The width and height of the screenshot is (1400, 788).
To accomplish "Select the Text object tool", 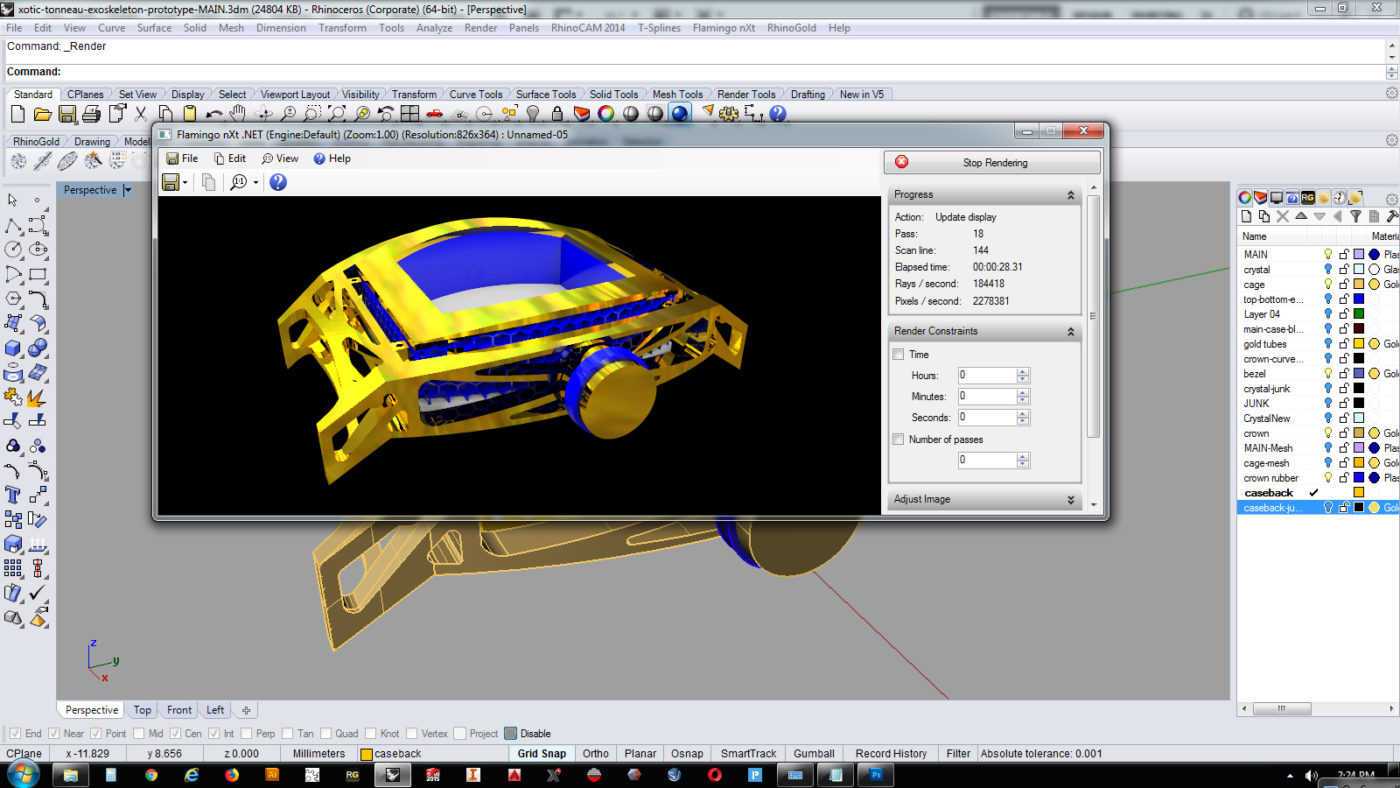I will click(x=14, y=495).
